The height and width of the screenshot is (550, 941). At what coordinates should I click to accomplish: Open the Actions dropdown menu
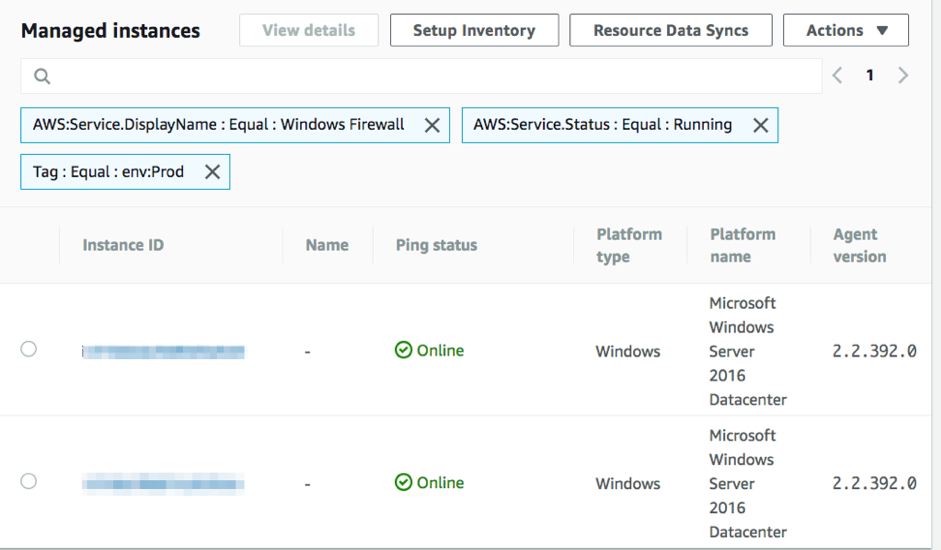click(846, 31)
